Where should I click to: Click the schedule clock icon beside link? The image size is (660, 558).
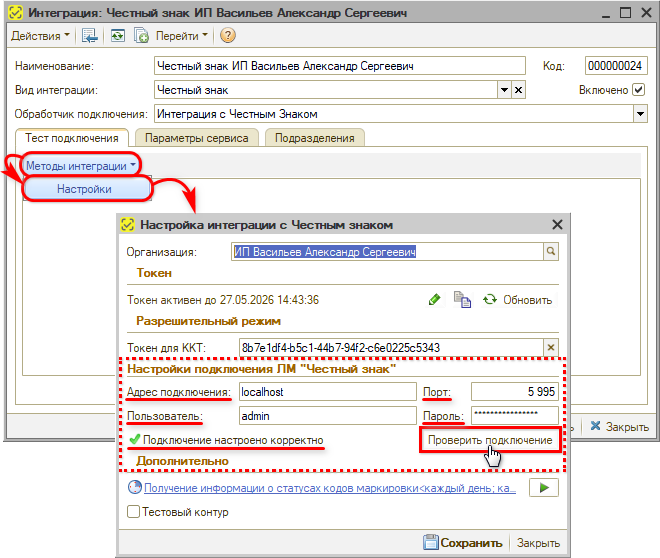[135, 488]
